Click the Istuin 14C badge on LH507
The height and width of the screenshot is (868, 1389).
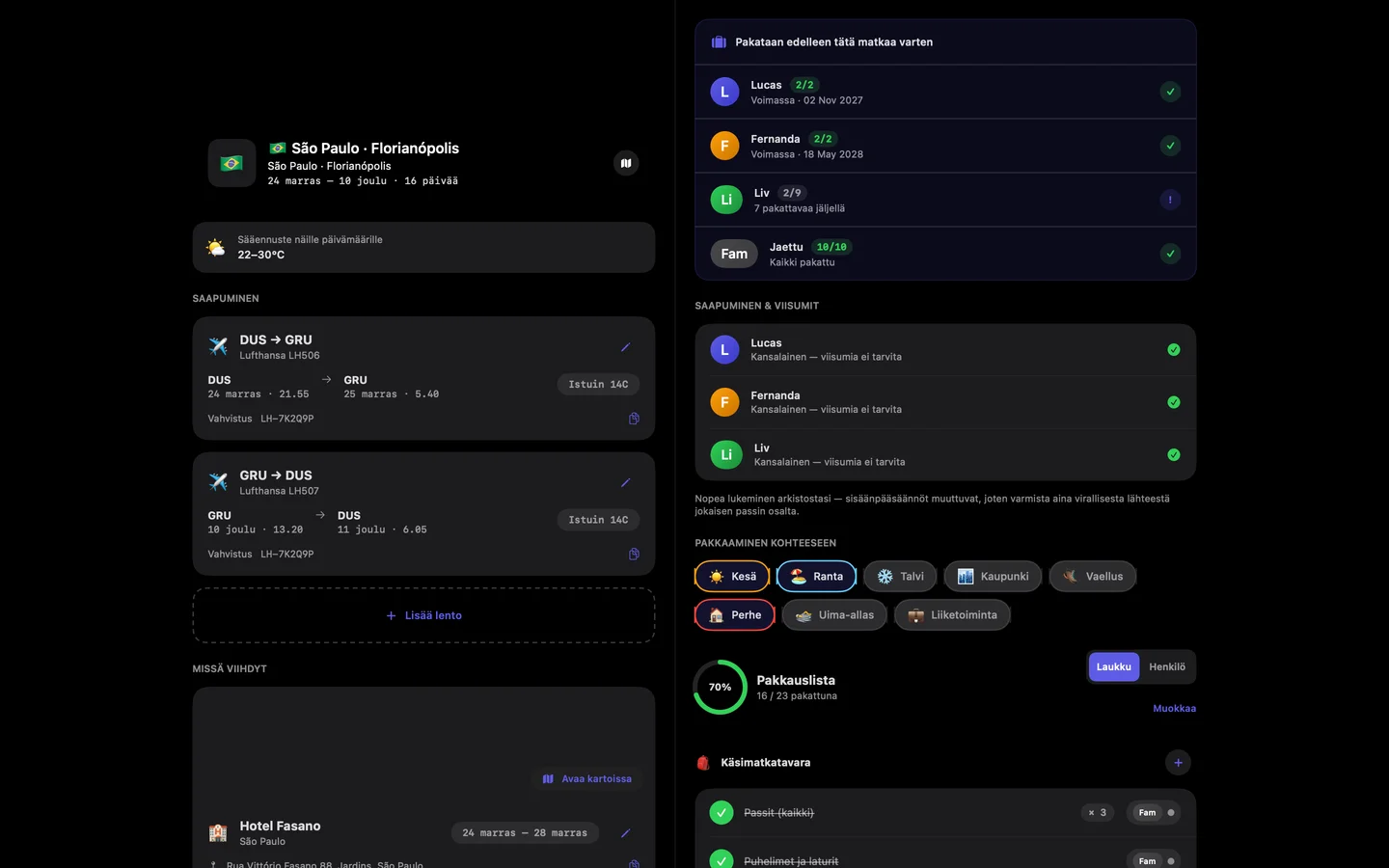pyautogui.click(x=598, y=520)
